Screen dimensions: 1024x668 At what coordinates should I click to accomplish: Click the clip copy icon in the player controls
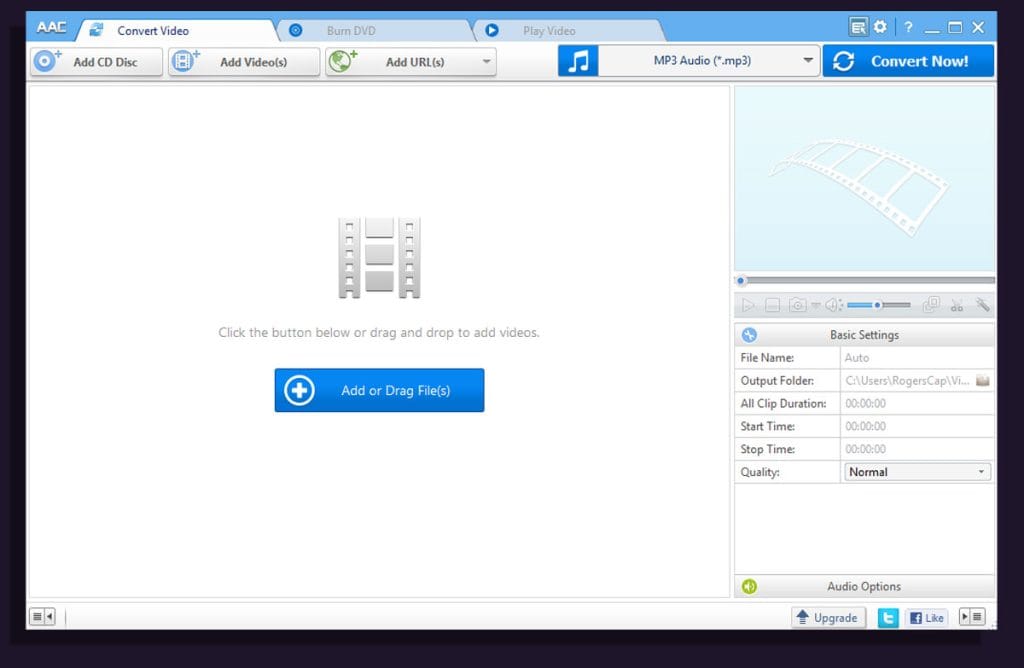931,305
